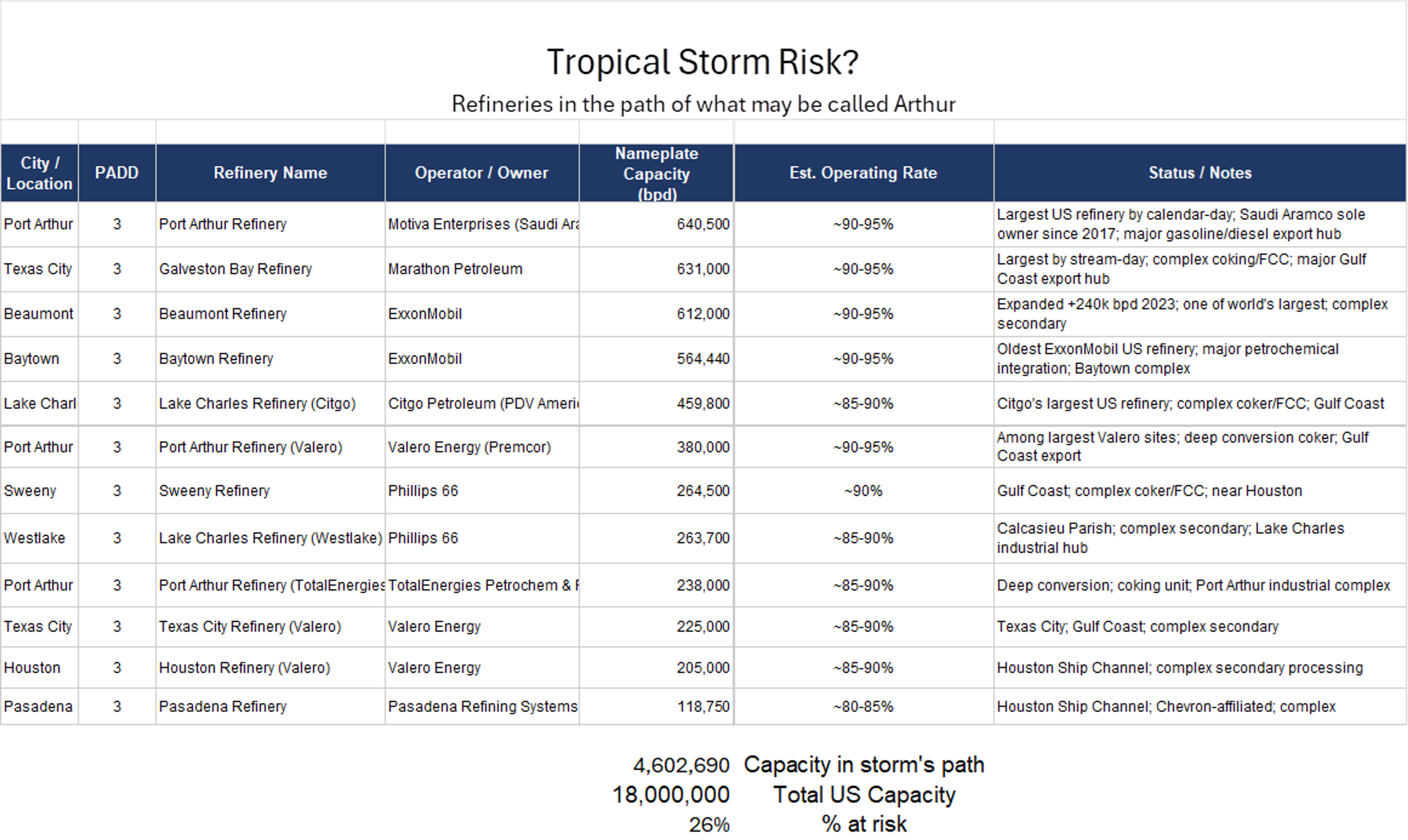Select 'Marathon Petroleum' operator cell
1408x840 pixels.
click(x=482, y=269)
